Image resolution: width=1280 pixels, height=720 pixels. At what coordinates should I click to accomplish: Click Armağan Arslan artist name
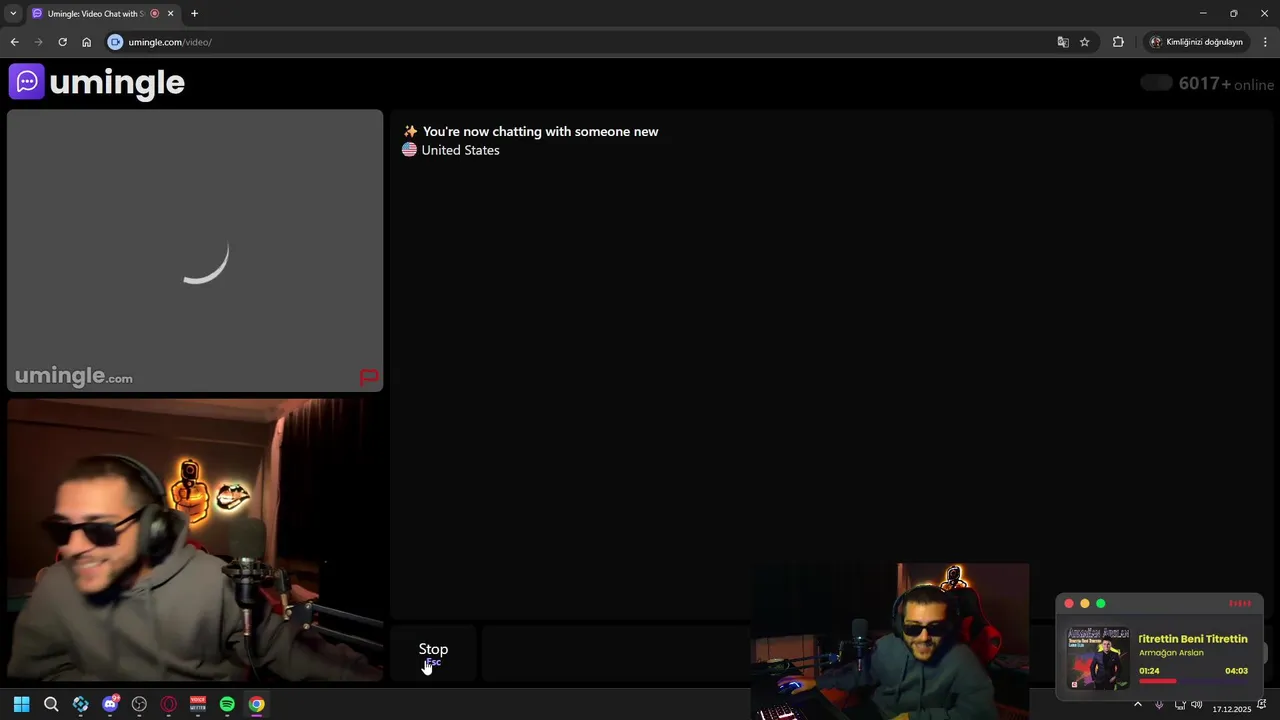pos(1171,653)
